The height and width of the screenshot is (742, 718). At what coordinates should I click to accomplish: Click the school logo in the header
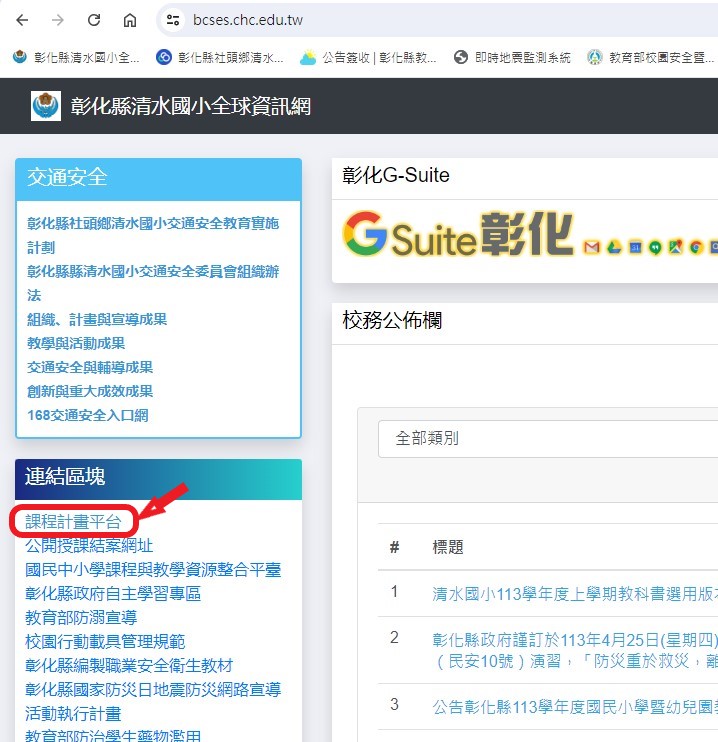(x=46, y=106)
